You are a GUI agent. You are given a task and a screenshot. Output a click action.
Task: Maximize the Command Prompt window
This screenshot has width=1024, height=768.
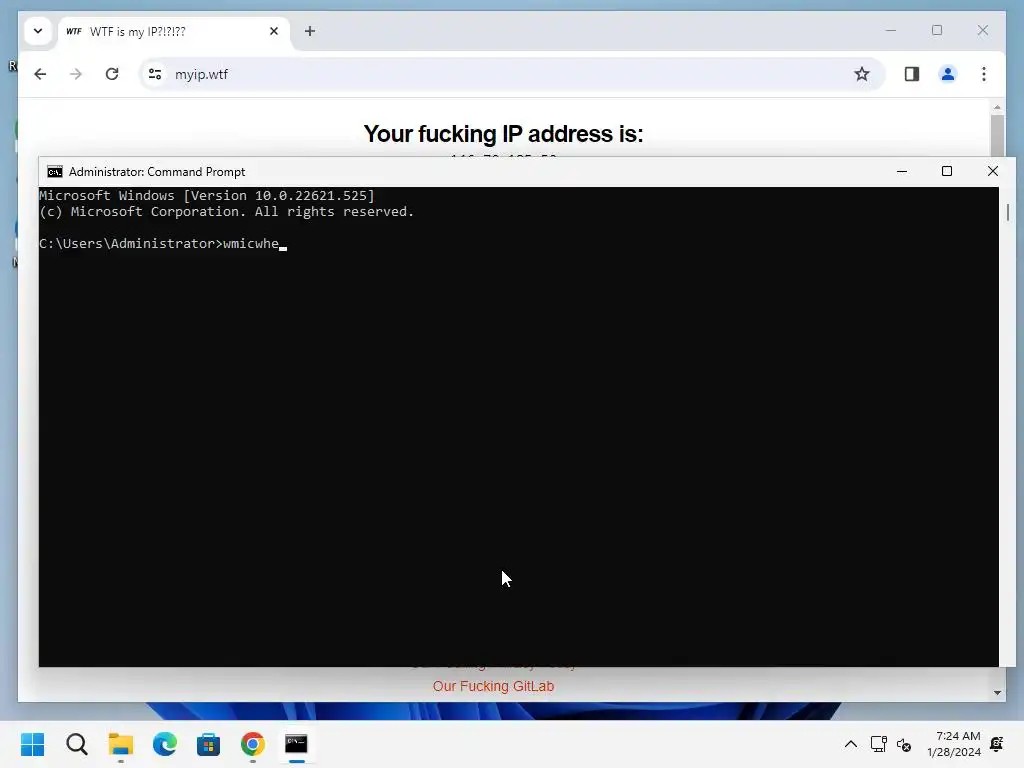point(947,172)
